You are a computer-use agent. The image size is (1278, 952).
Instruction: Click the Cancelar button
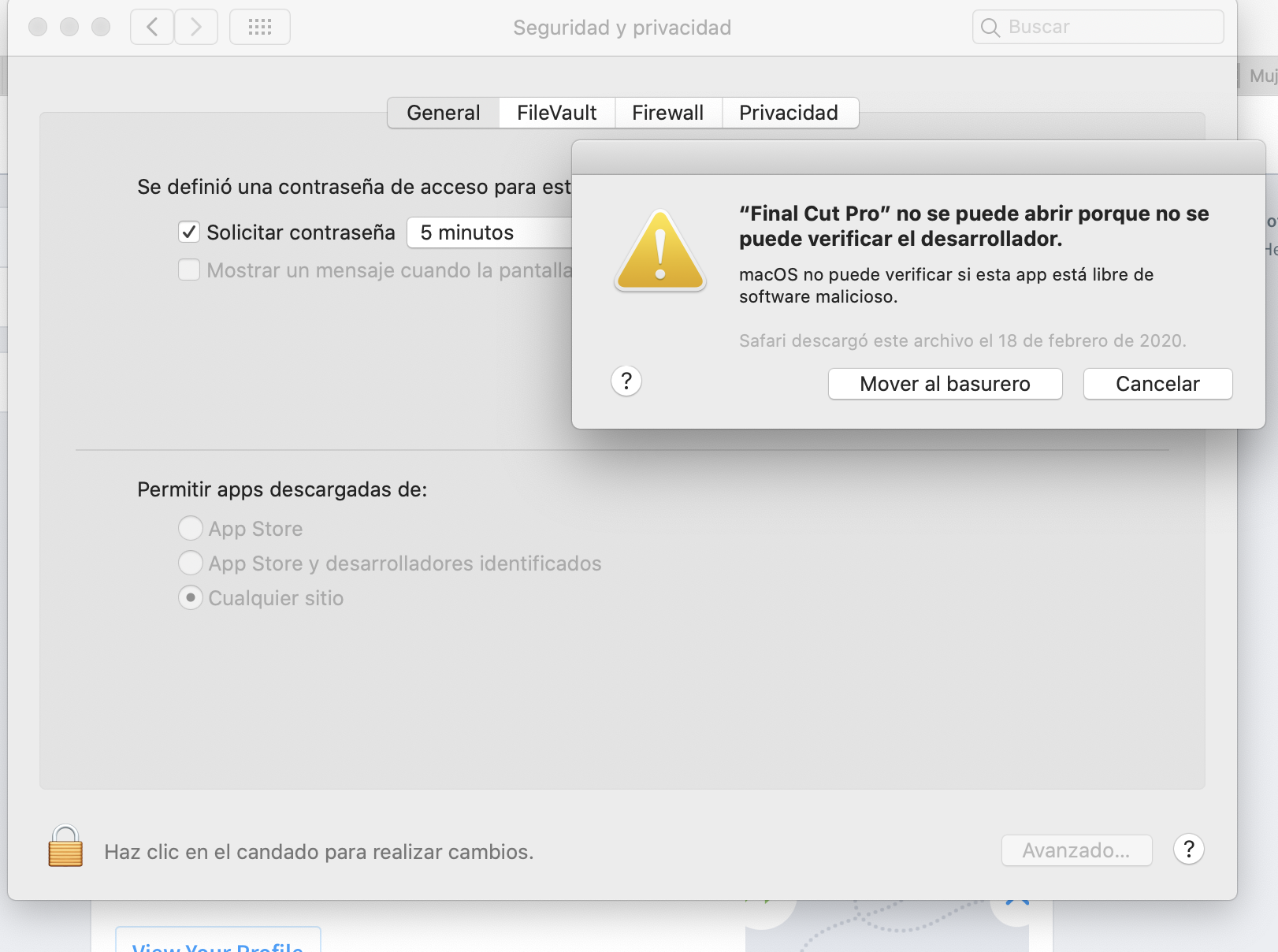(1158, 384)
